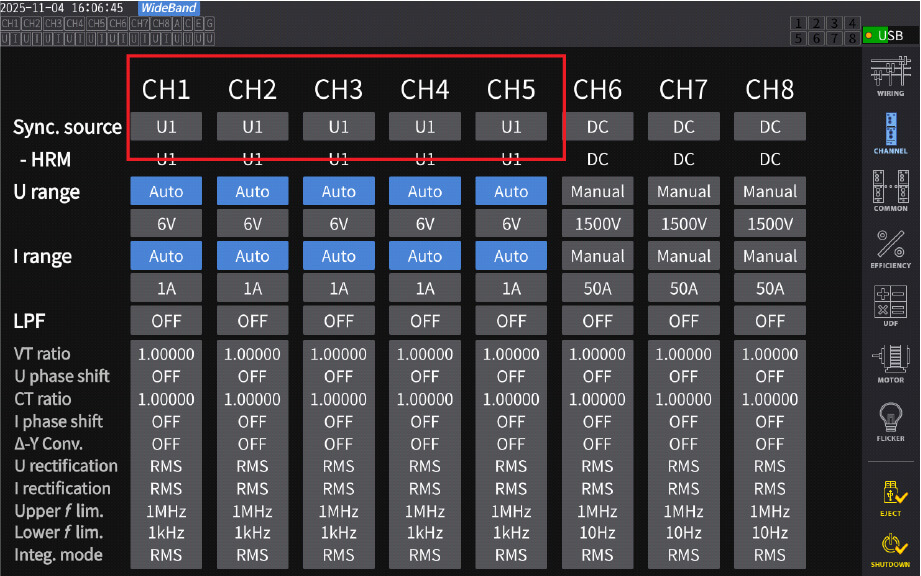921x576 pixels.
Task: Open the Motor settings icon
Action: (x=890, y=362)
